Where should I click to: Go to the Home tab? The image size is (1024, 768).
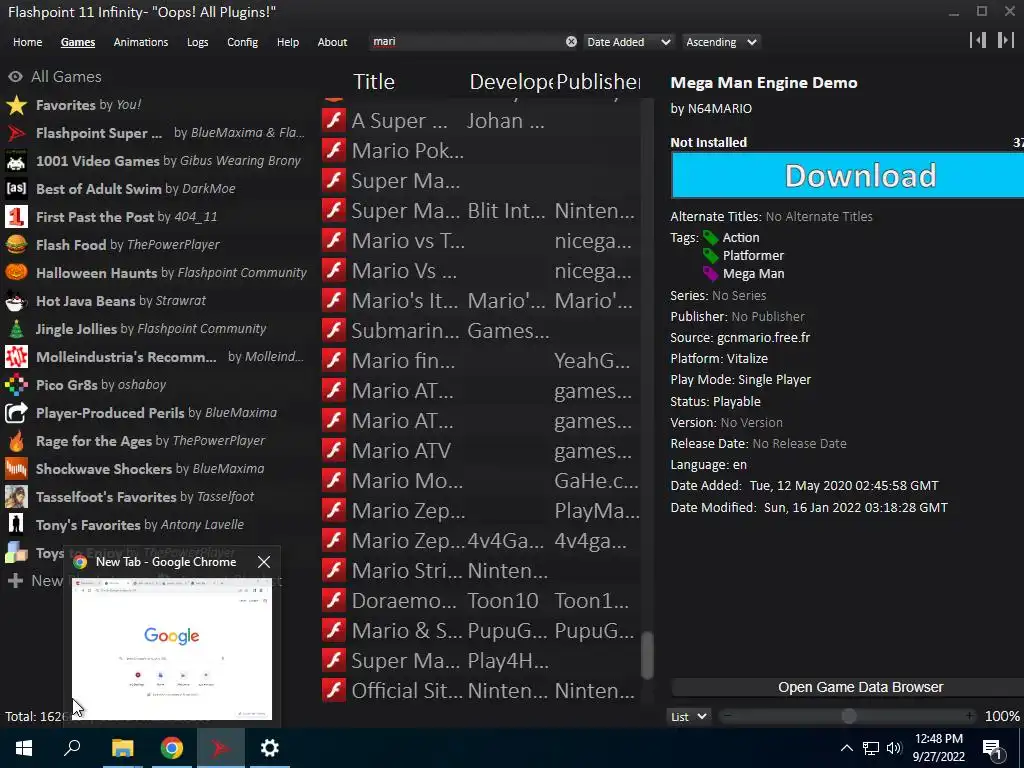(x=27, y=42)
